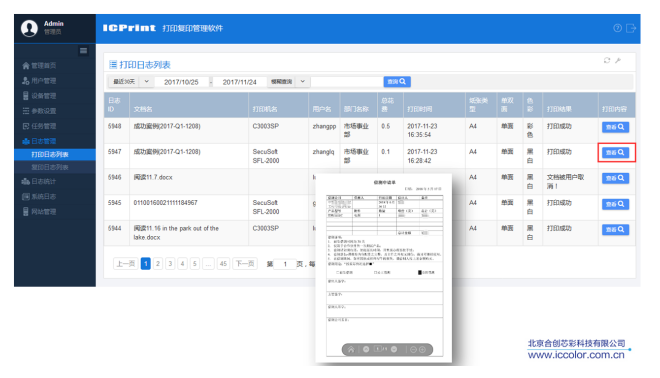Go to page 3 in pagination

(170, 264)
